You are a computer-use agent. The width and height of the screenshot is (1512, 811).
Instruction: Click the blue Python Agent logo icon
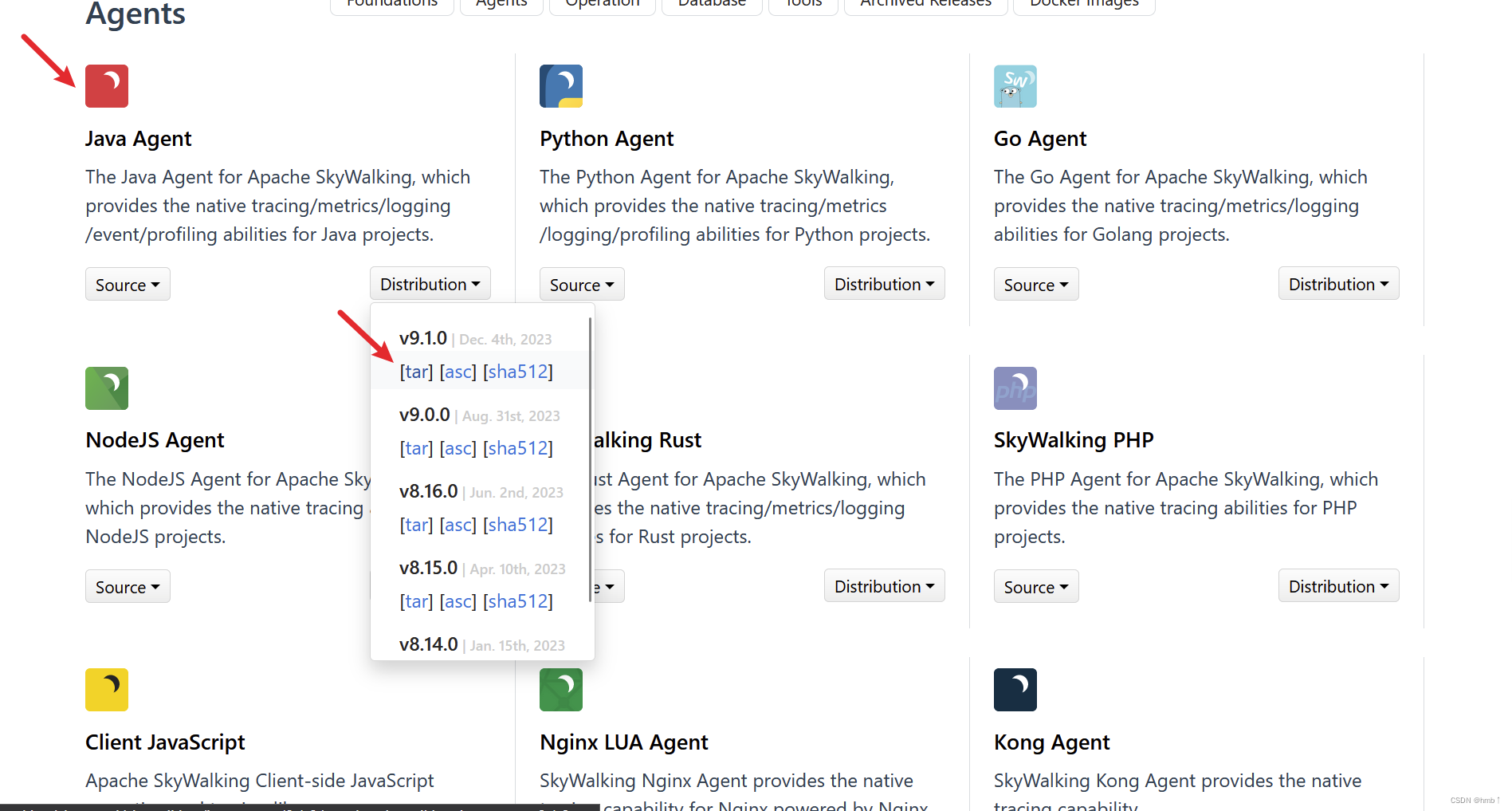pos(561,86)
